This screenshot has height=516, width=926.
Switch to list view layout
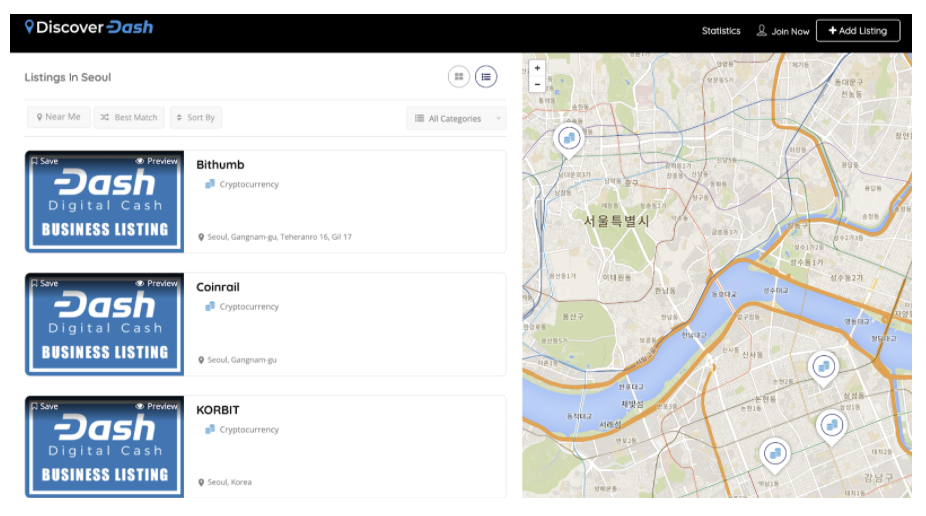click(486, 77)
